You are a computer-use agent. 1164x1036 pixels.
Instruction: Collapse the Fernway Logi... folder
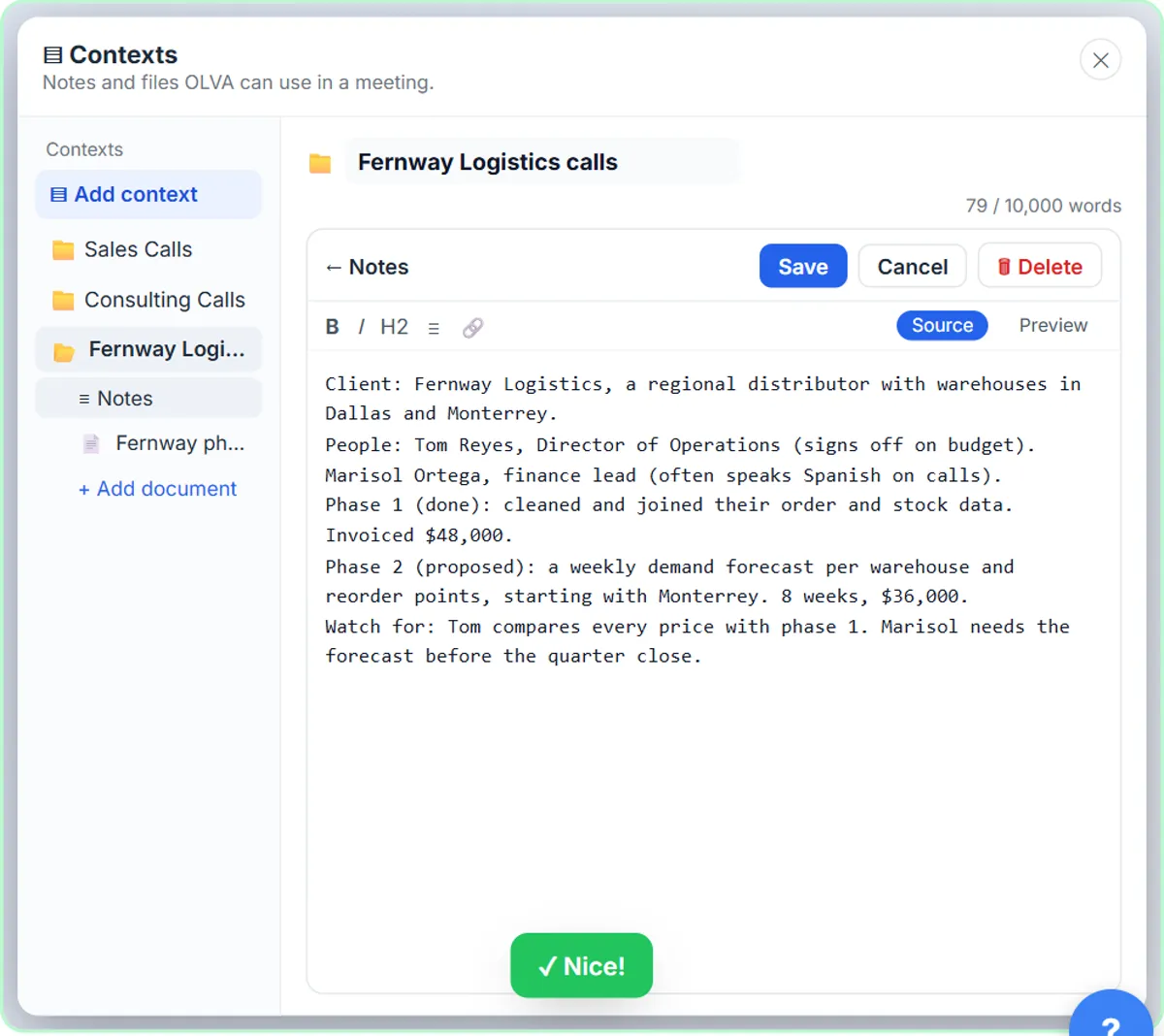point(148,349)
